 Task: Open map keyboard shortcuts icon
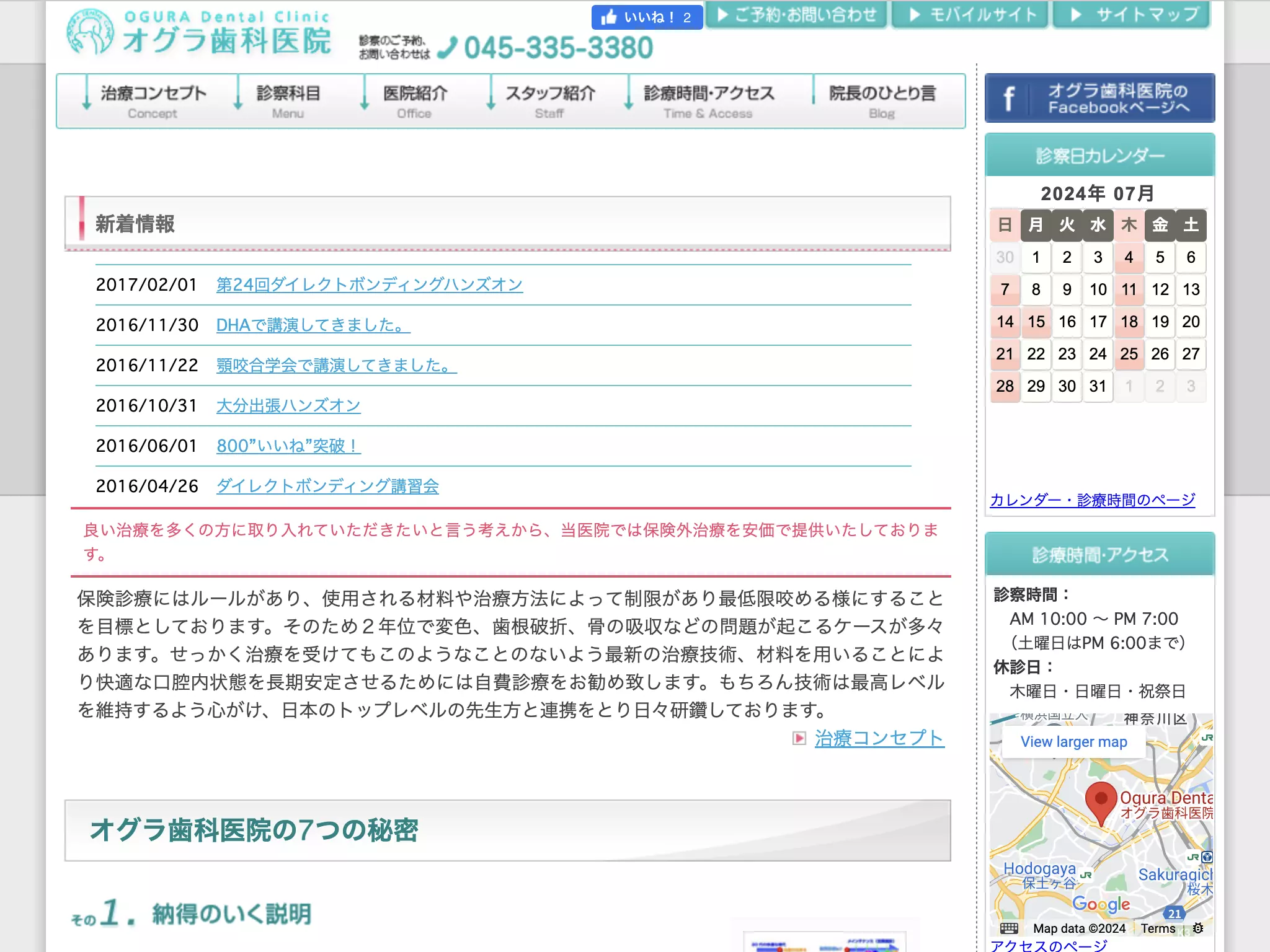click(x=1009, y=928)
